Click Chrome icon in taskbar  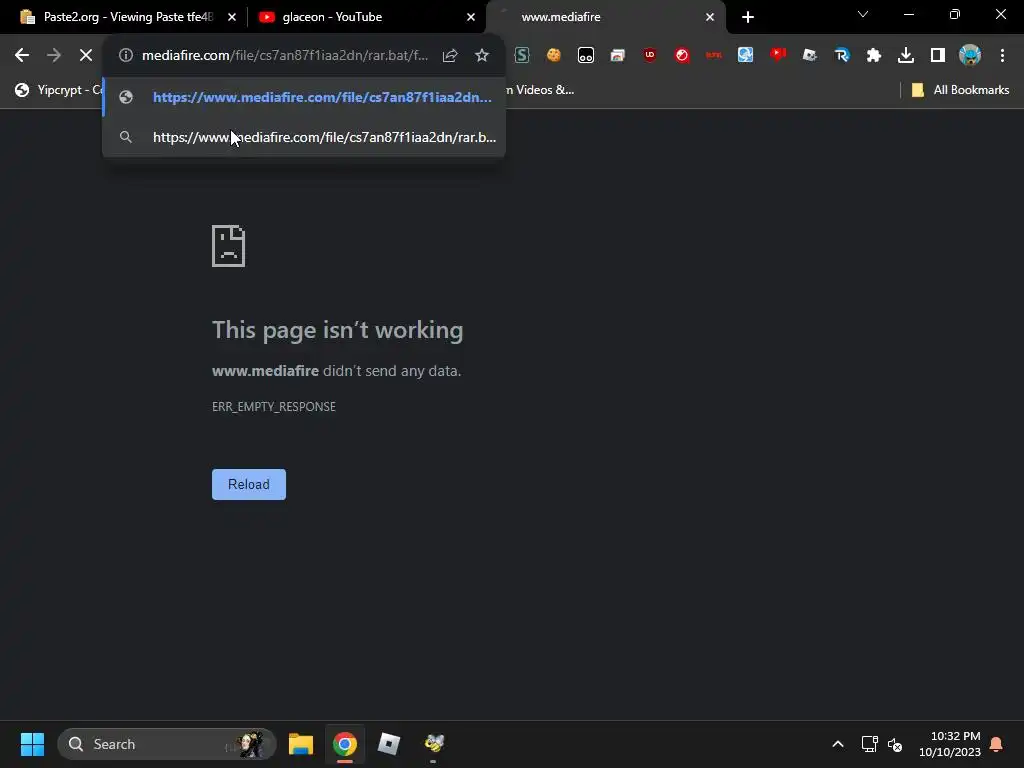[345, 744]
